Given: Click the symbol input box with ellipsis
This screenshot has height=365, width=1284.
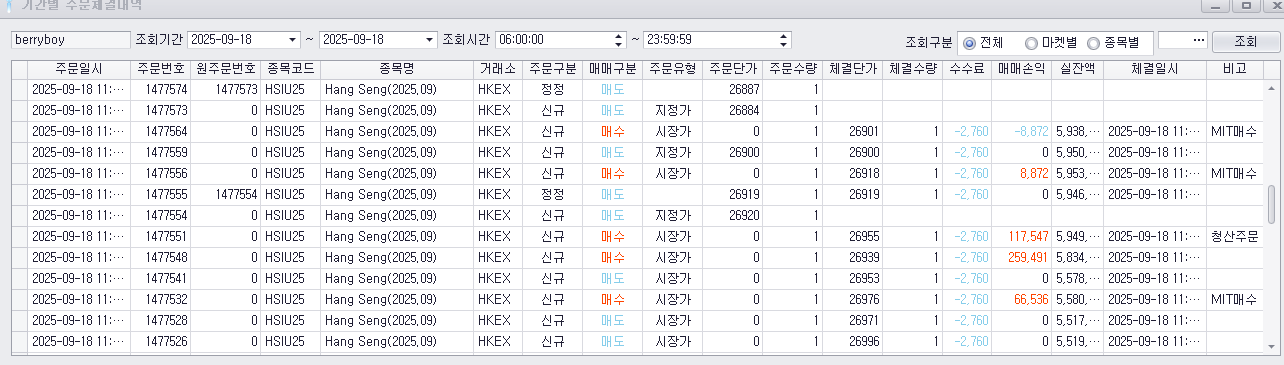Looking at the screenshot, I should tap(1182, 40).
